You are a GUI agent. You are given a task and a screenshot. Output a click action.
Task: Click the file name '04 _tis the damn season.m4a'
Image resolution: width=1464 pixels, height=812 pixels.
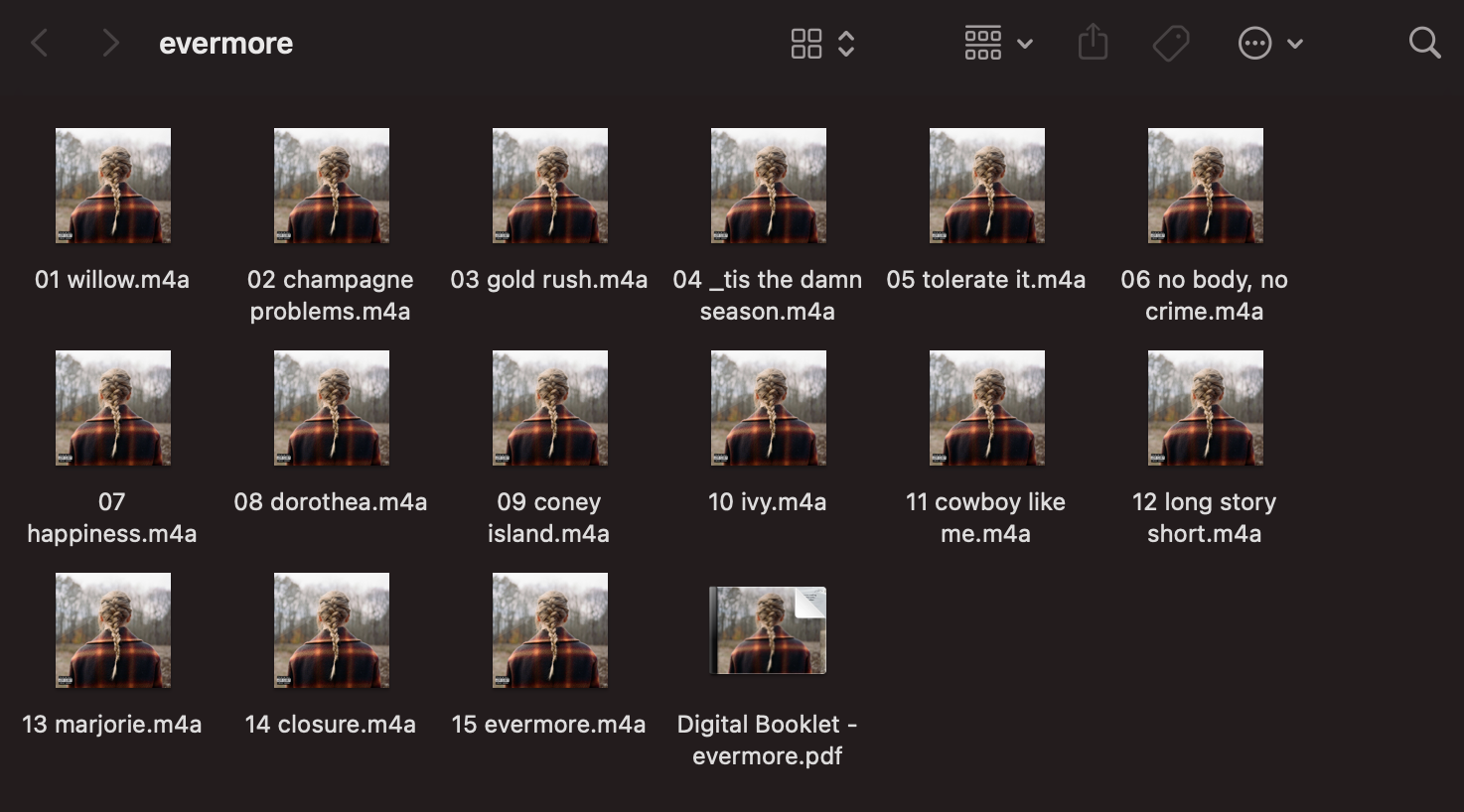pos(768,296)
